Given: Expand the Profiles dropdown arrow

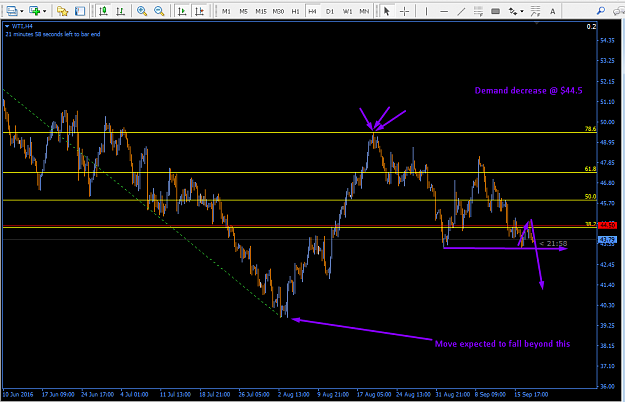Looking at the screenshot, I should tap(22, 12).
